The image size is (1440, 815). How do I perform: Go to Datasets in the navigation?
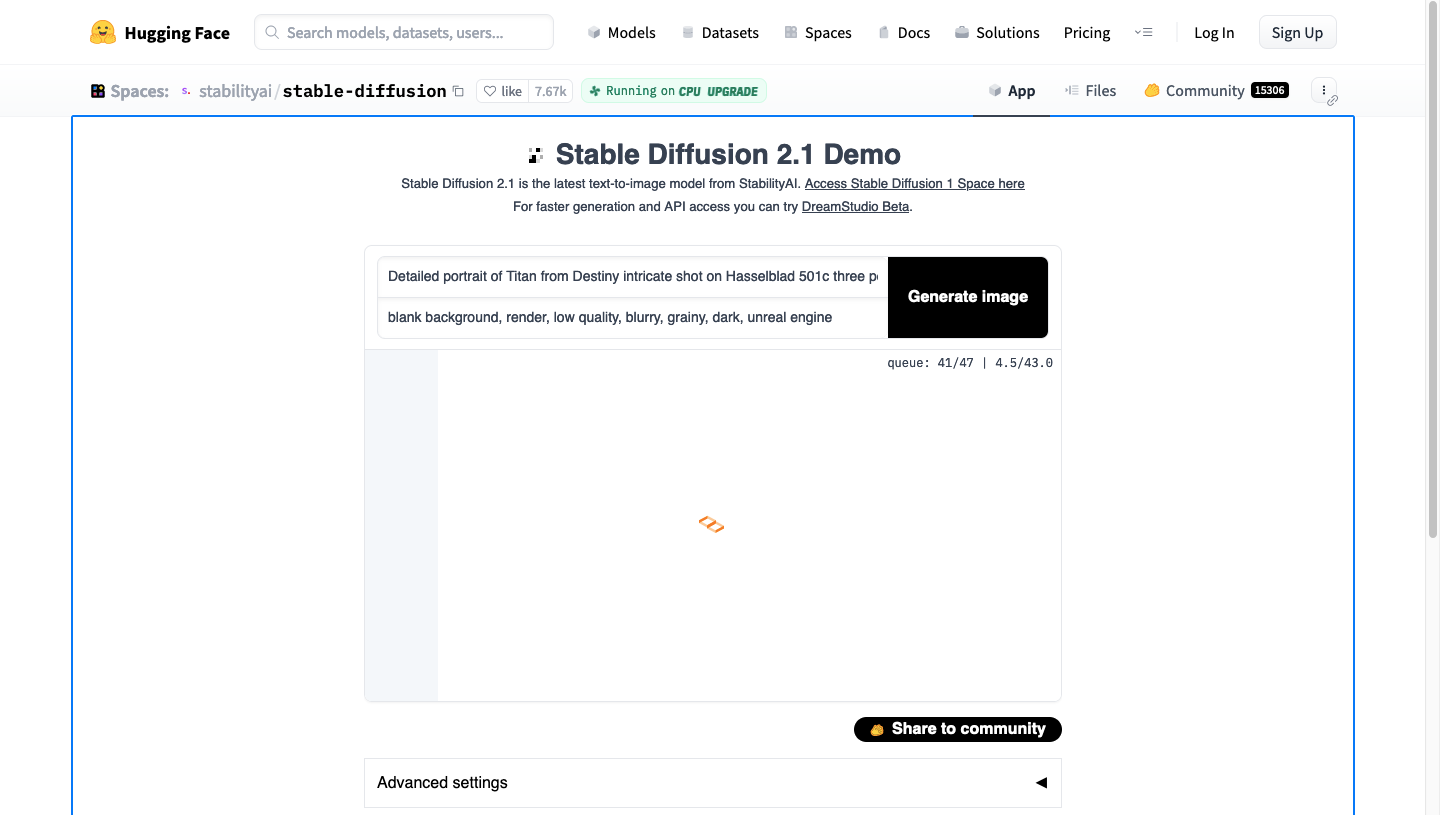[x=720, y=33]
